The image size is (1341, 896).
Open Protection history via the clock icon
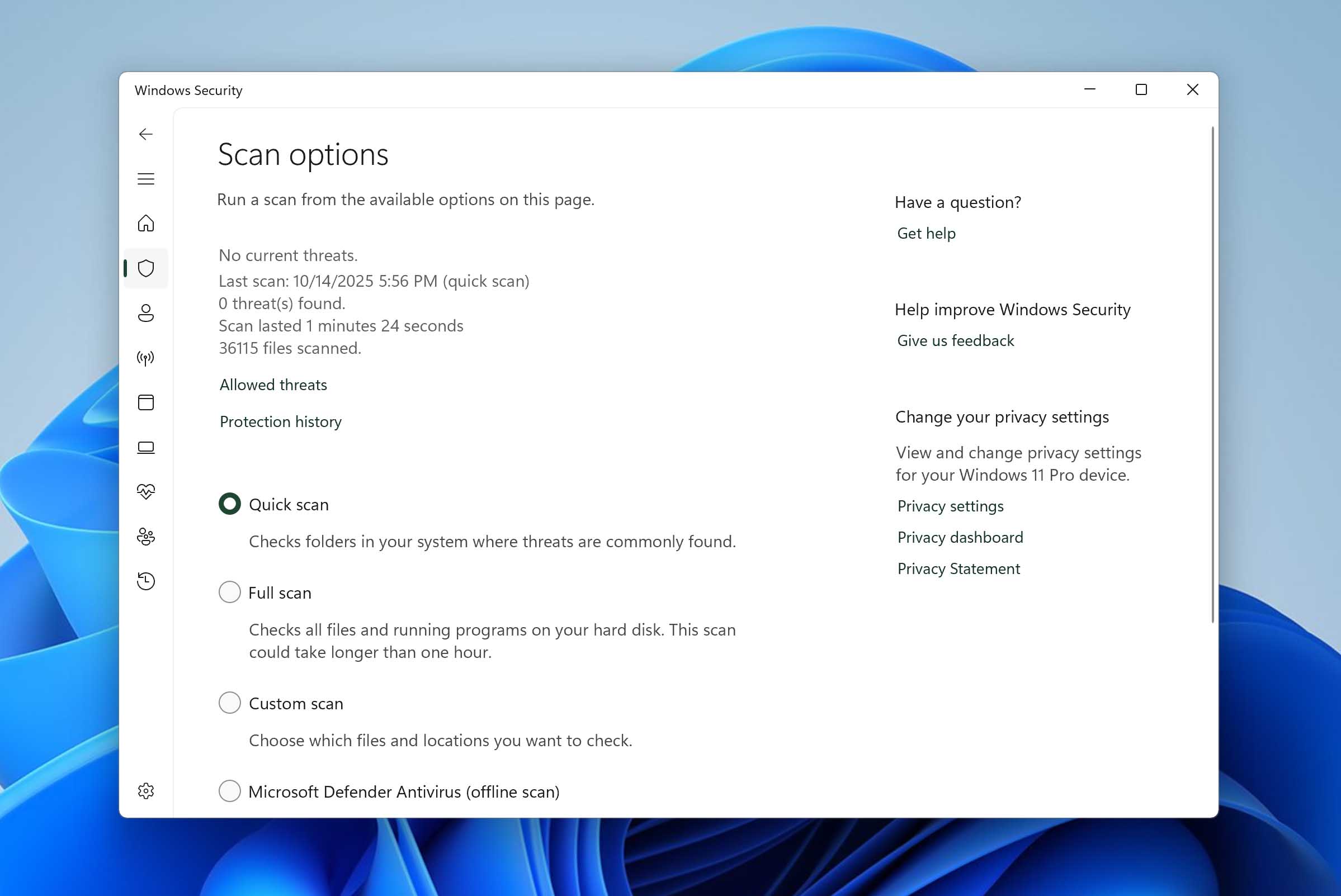pyautogui.click(x=147, y=581)
